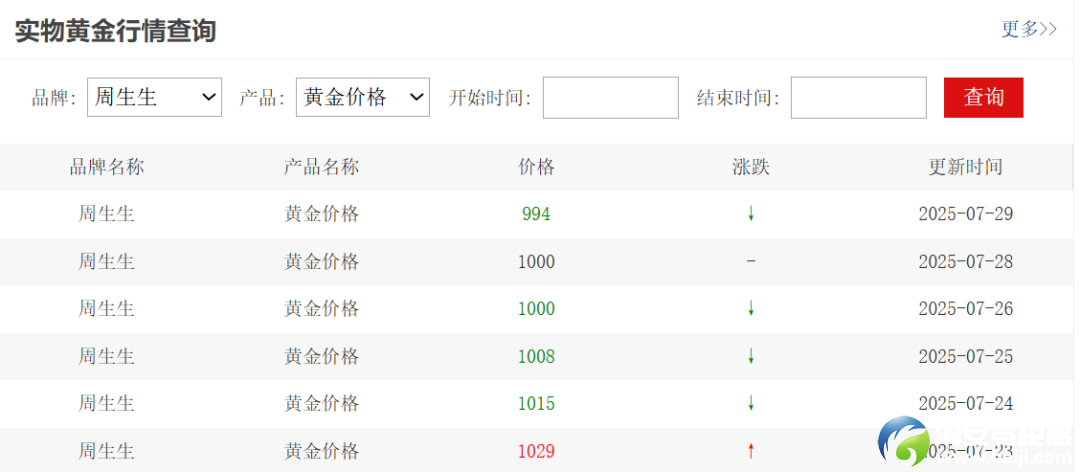Click the green price 1000 in the 2025-07-26 row

(x=537, y=309)
